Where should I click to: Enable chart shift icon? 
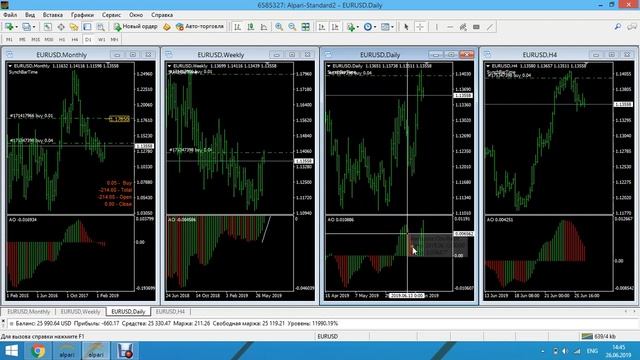[335, 27]
